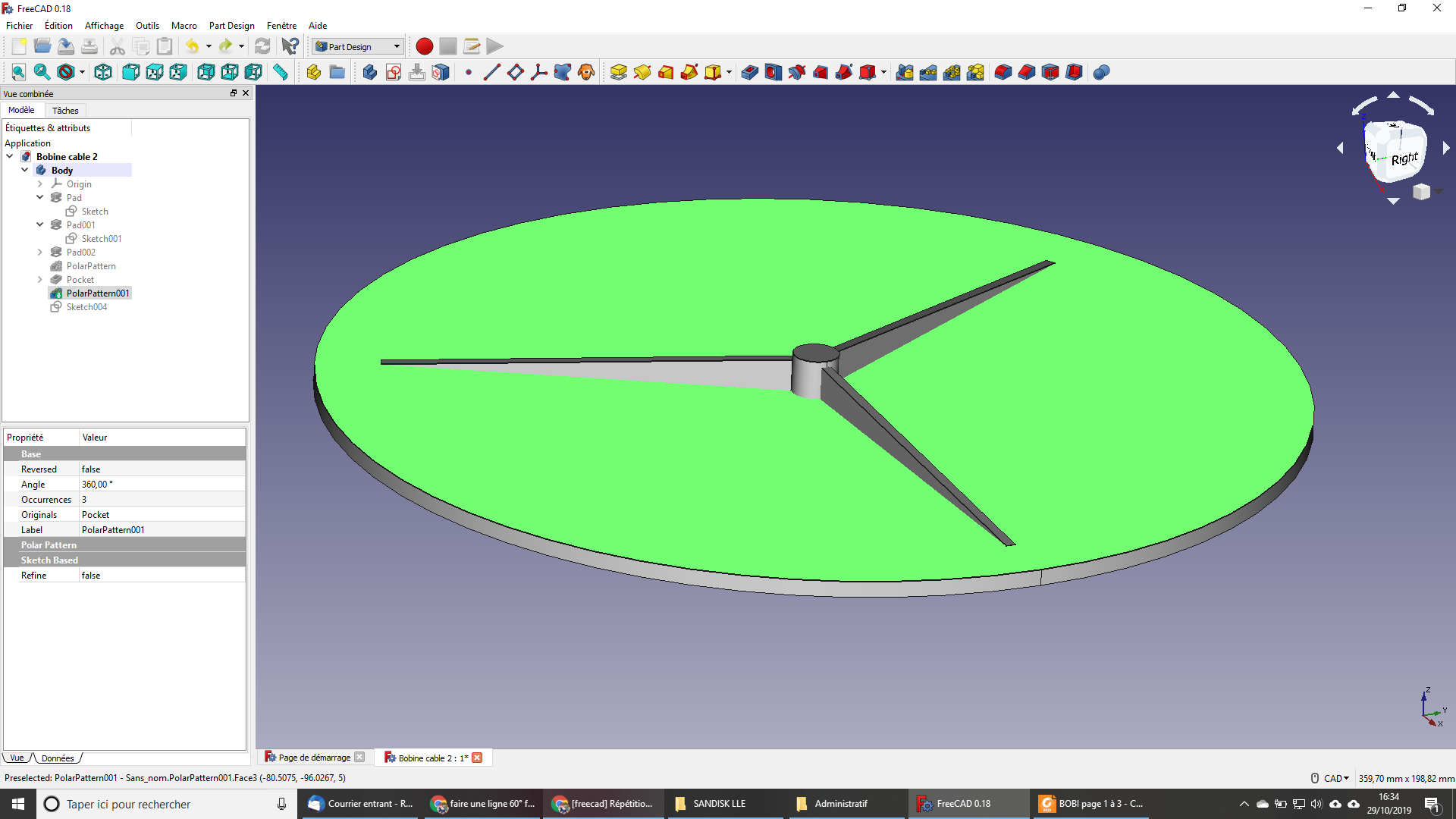Screen dimensions: 1456x819
Task: Close the Page de démarrage tab
Action: click(359, 757)
